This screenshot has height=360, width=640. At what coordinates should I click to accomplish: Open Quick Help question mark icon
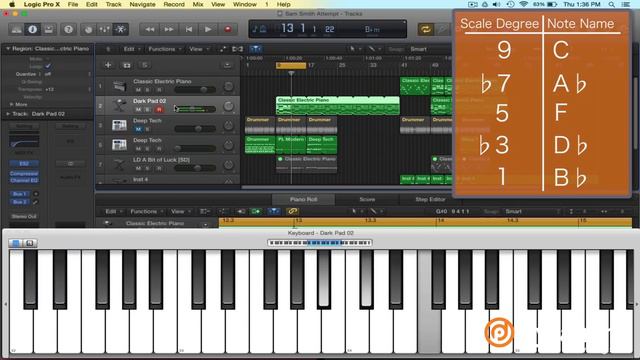coord(69,29)
